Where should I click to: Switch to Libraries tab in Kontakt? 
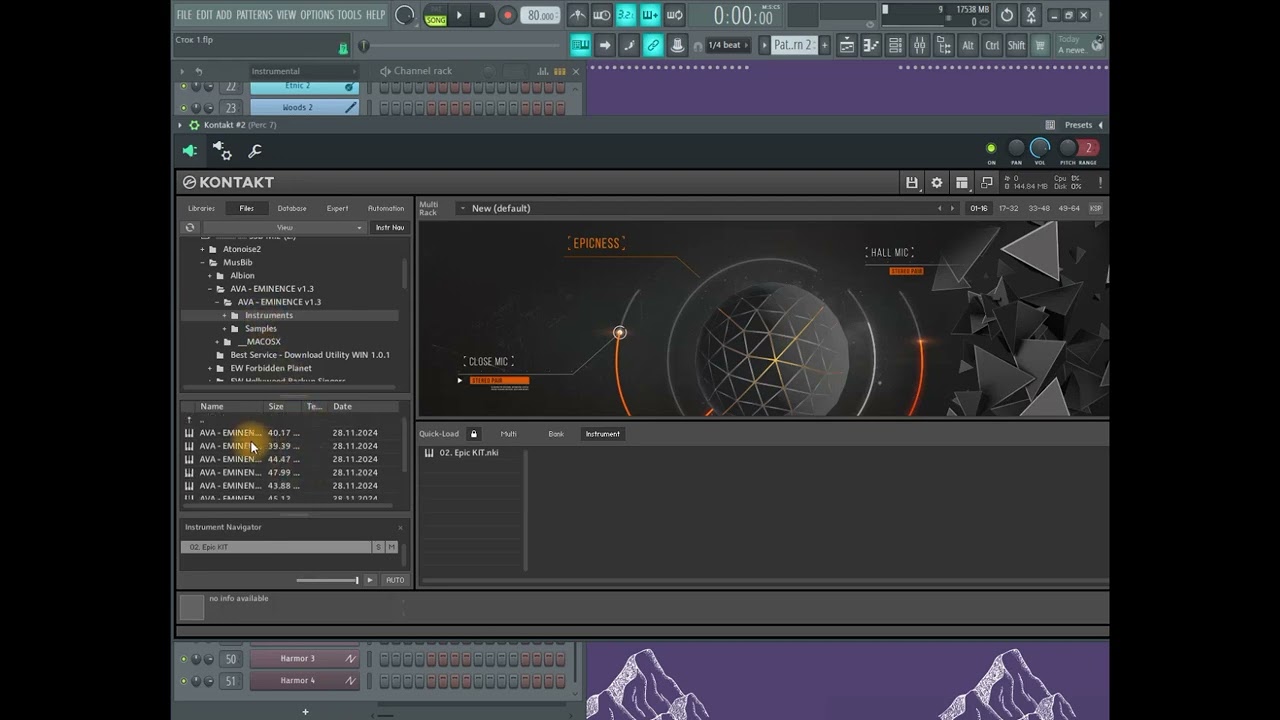201,208
